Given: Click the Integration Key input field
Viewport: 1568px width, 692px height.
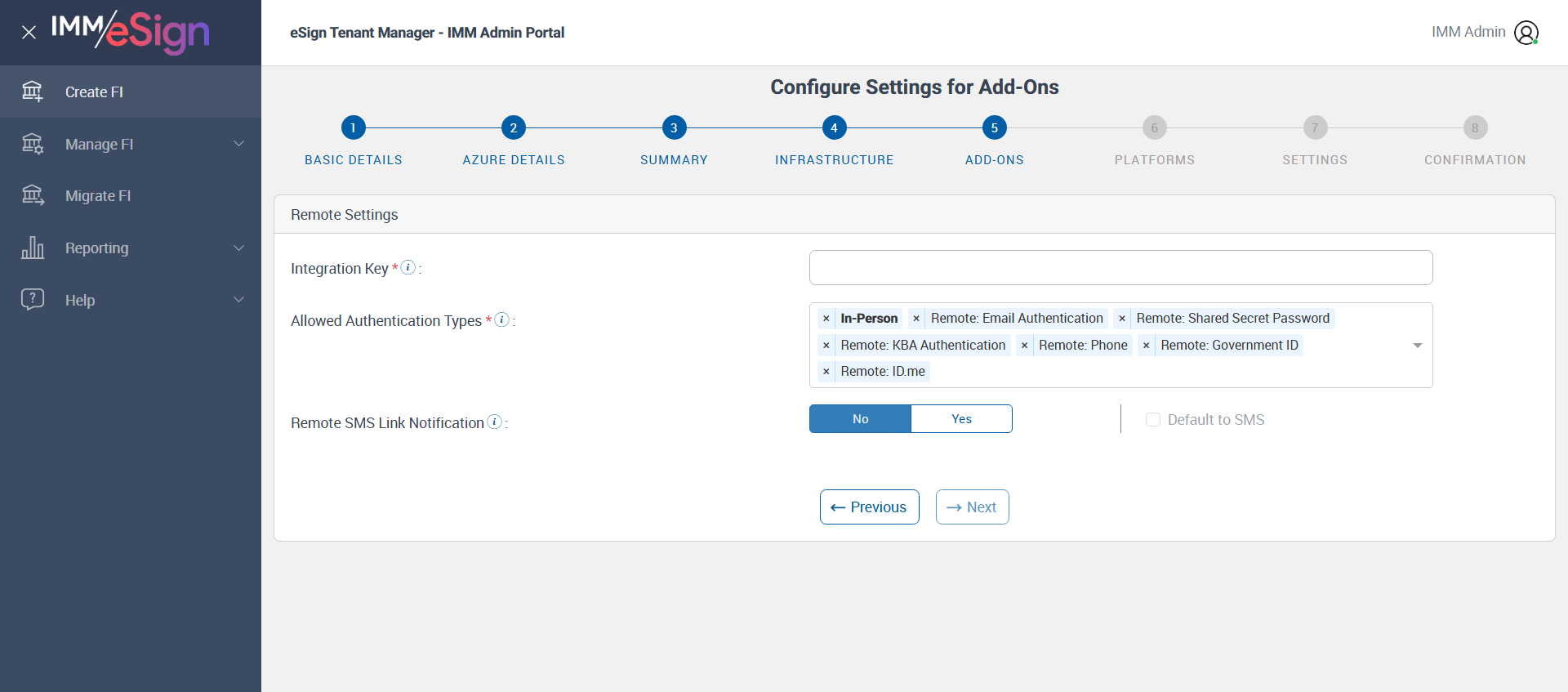Looking at the screenshot, I should 1120,268.
